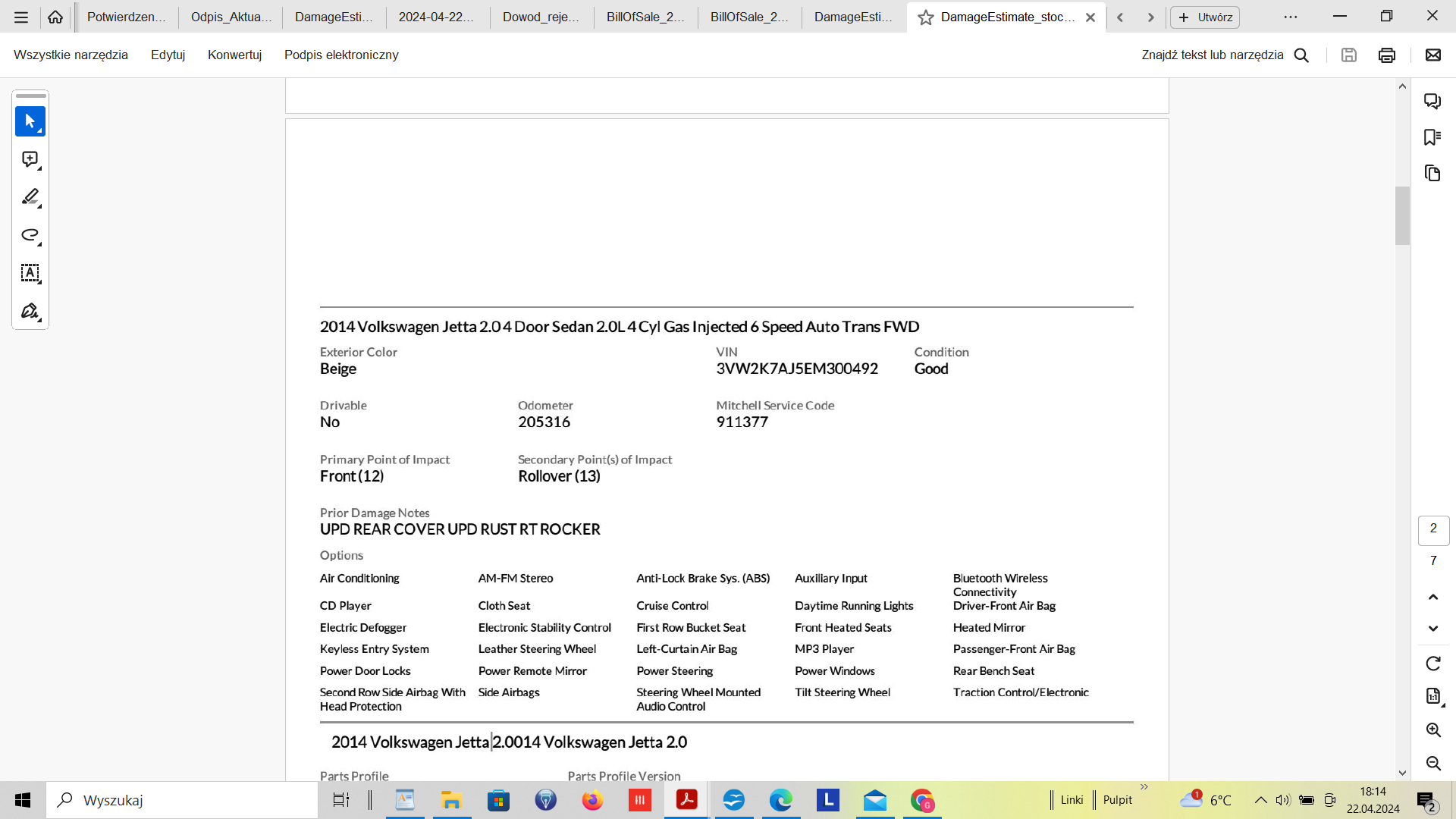This screenshot has width=1456, height=819.
Task: Open Microsoft Store from taskbar
Action: click(x=498, y=800)
